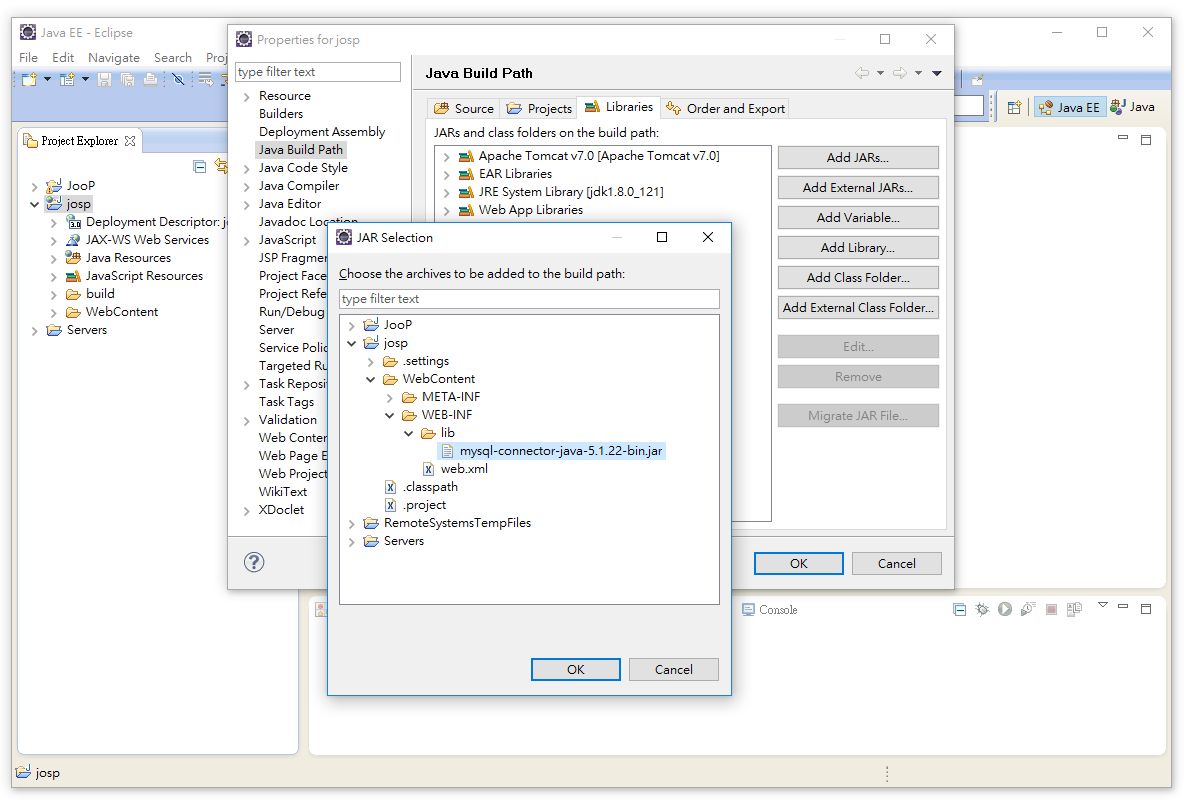Click the bug-shaped icon in Console toolbar
1194x802 pixels.
click(x=982, y=610)
